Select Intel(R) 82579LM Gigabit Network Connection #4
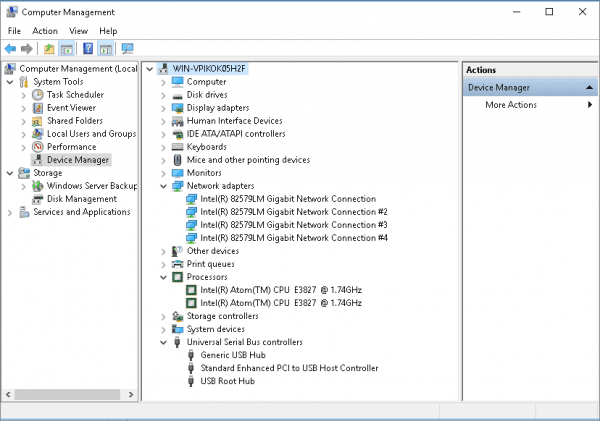 click(293, 238)
